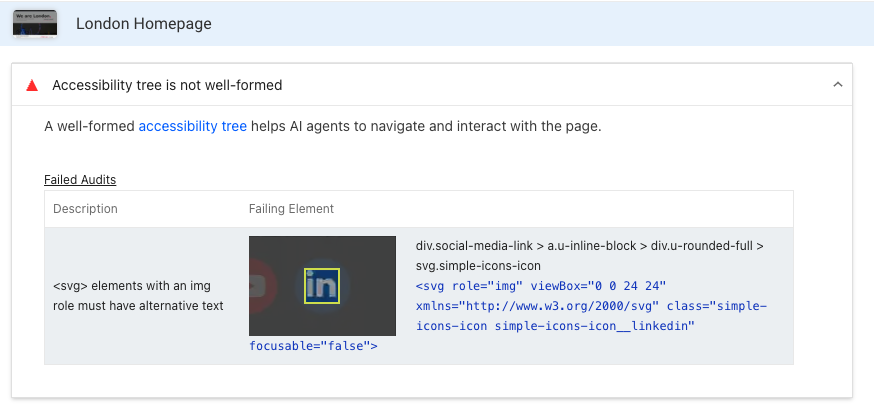Click the Failed Audits heading
The width and height of the screenshot is (874, 406).
point(80,180)
